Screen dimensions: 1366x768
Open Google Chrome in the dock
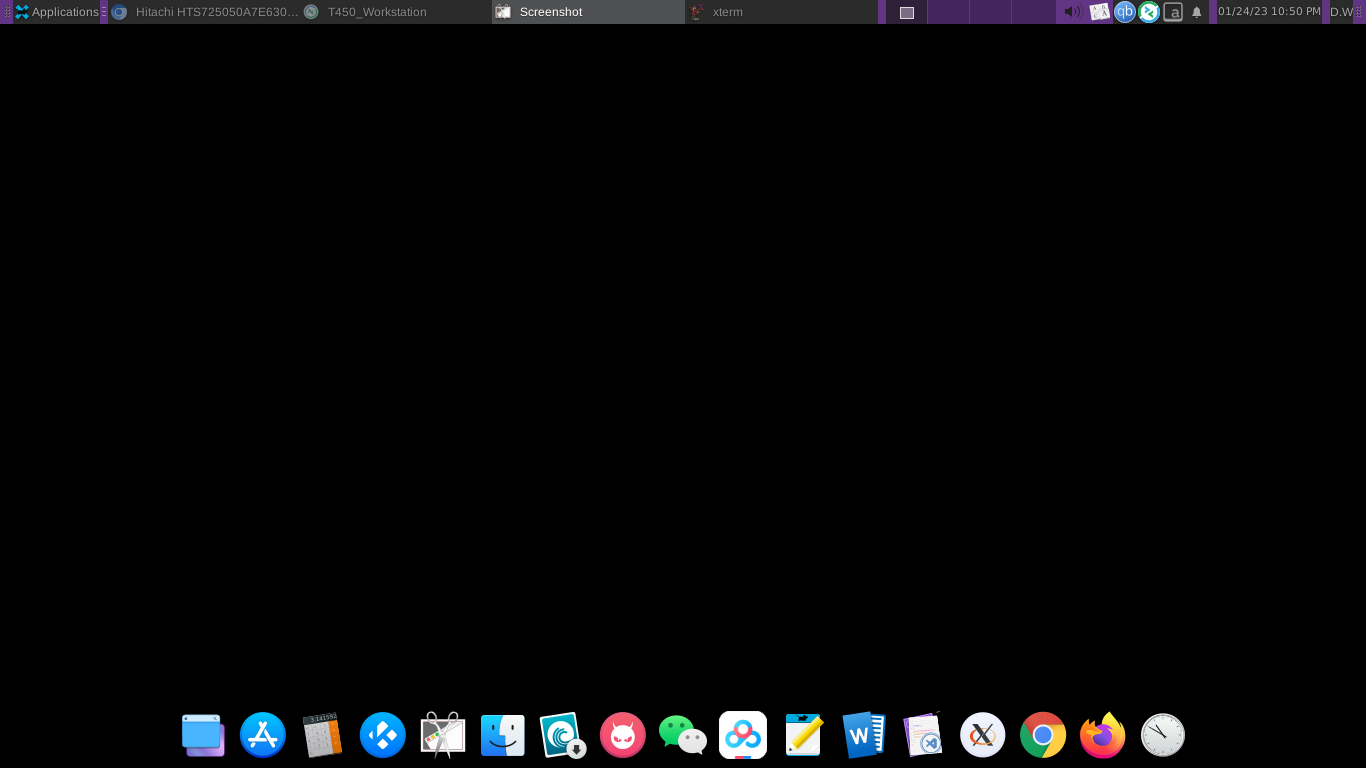(x=1043, y=735)
